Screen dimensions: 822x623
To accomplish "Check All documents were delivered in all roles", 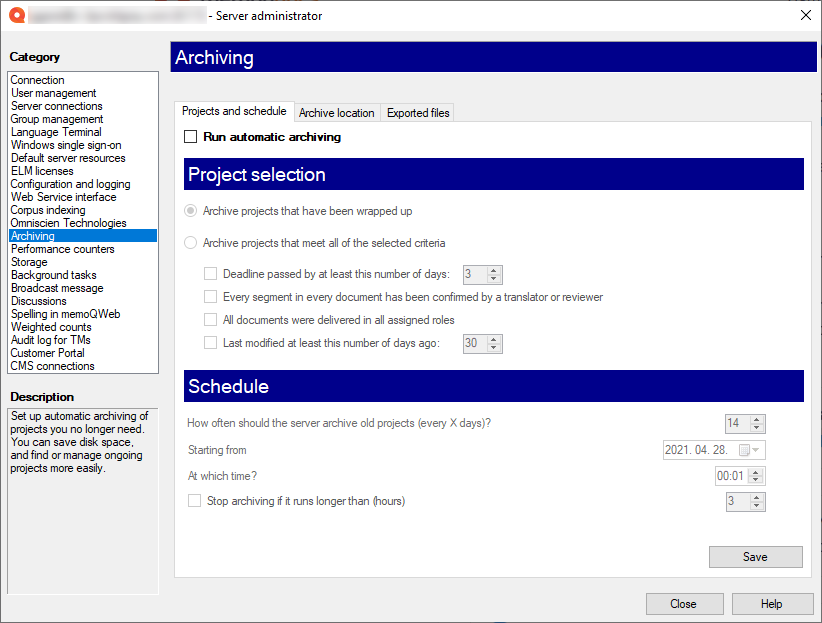I will click(x=210, y=319).
